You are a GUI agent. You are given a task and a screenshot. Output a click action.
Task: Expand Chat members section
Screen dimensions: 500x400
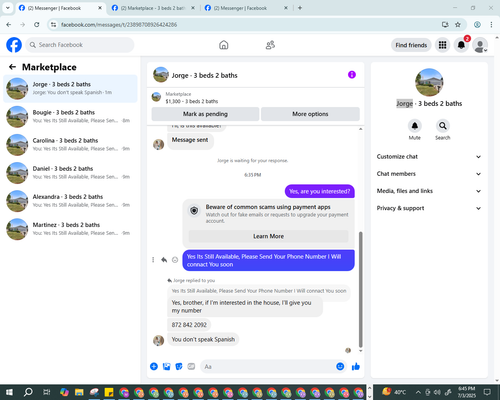coord(429,174)
